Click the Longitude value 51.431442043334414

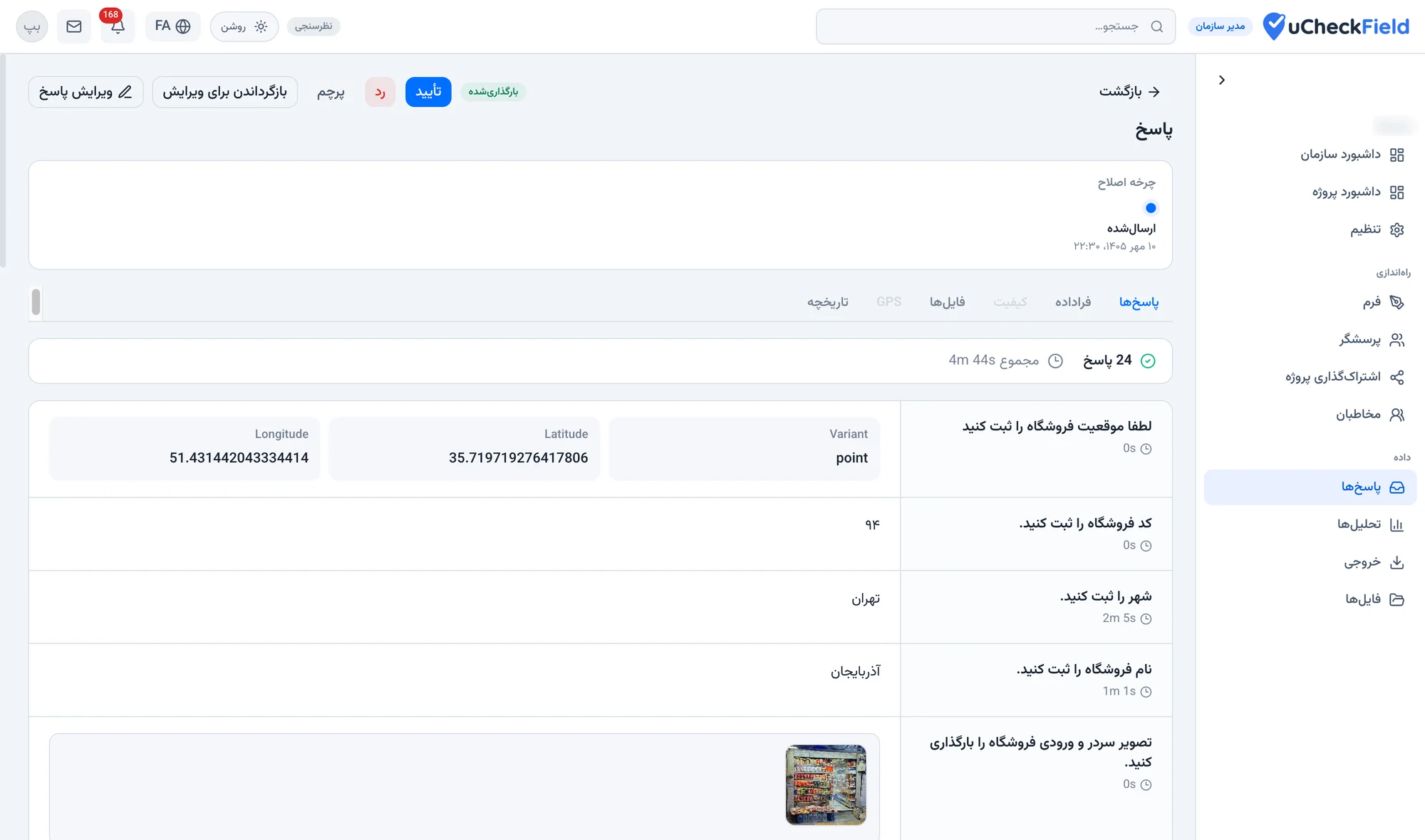pos(239,458)
